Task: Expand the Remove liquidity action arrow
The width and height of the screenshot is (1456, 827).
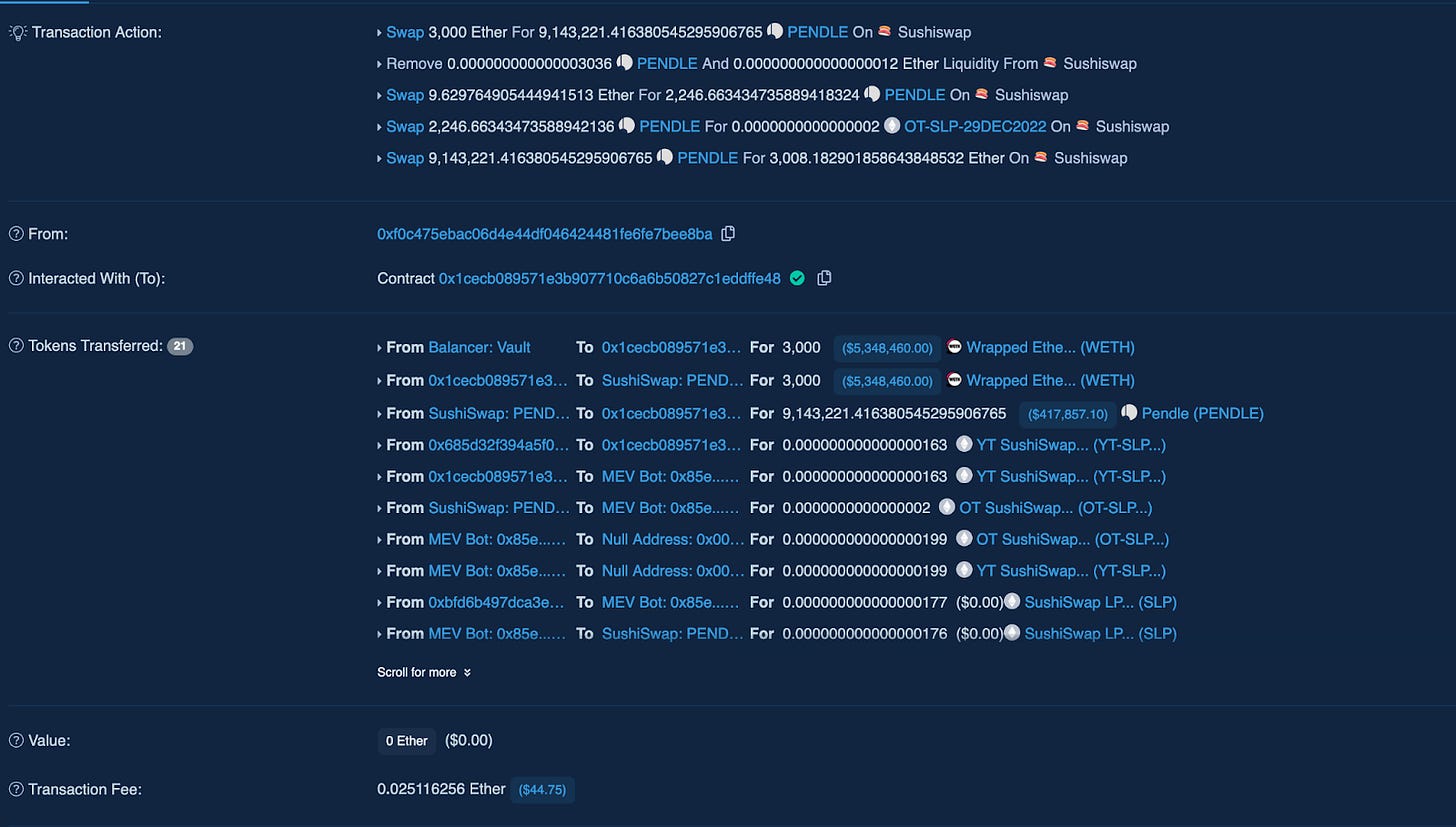Action: 380,63
